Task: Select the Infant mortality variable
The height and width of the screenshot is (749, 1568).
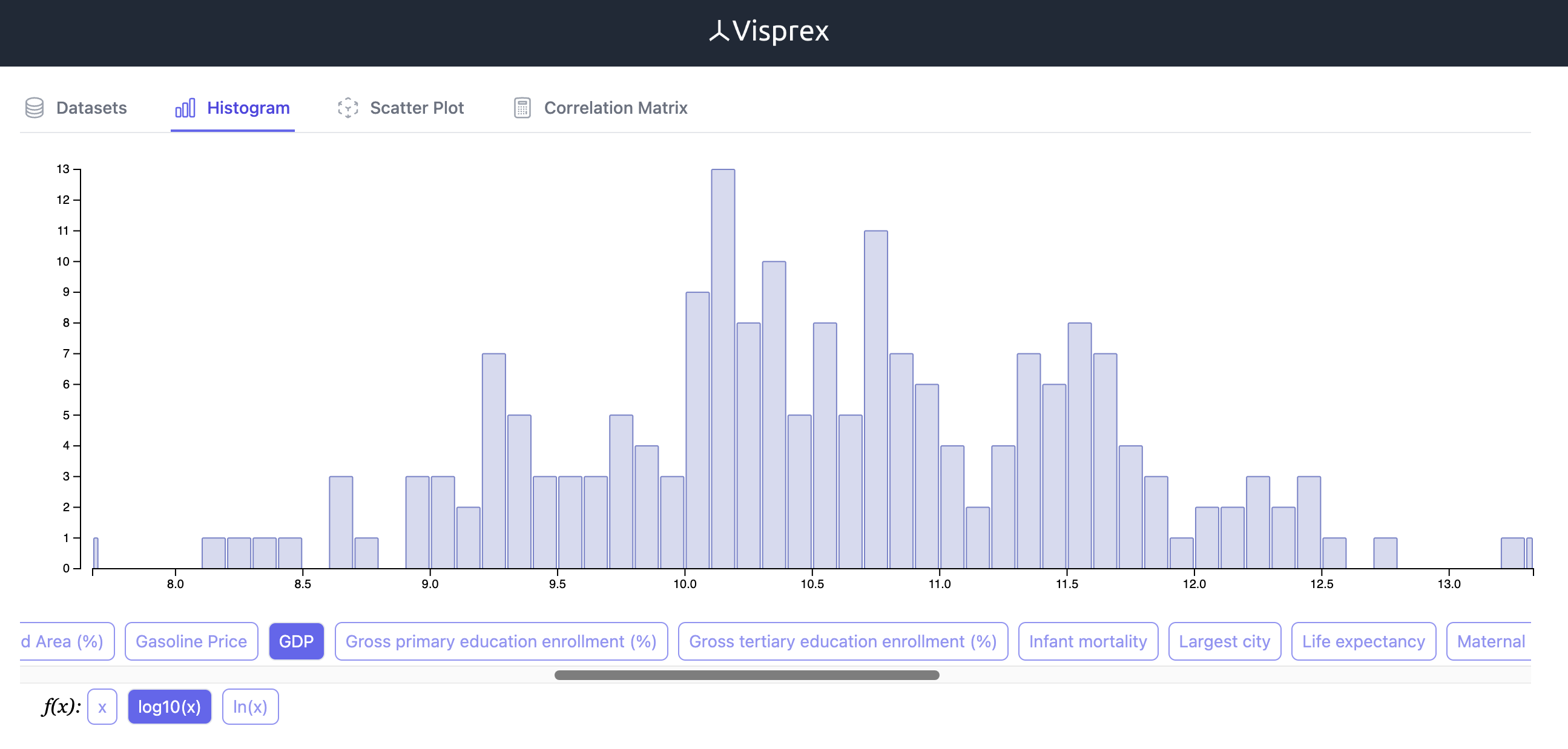Action: (x=1088, y=641)
